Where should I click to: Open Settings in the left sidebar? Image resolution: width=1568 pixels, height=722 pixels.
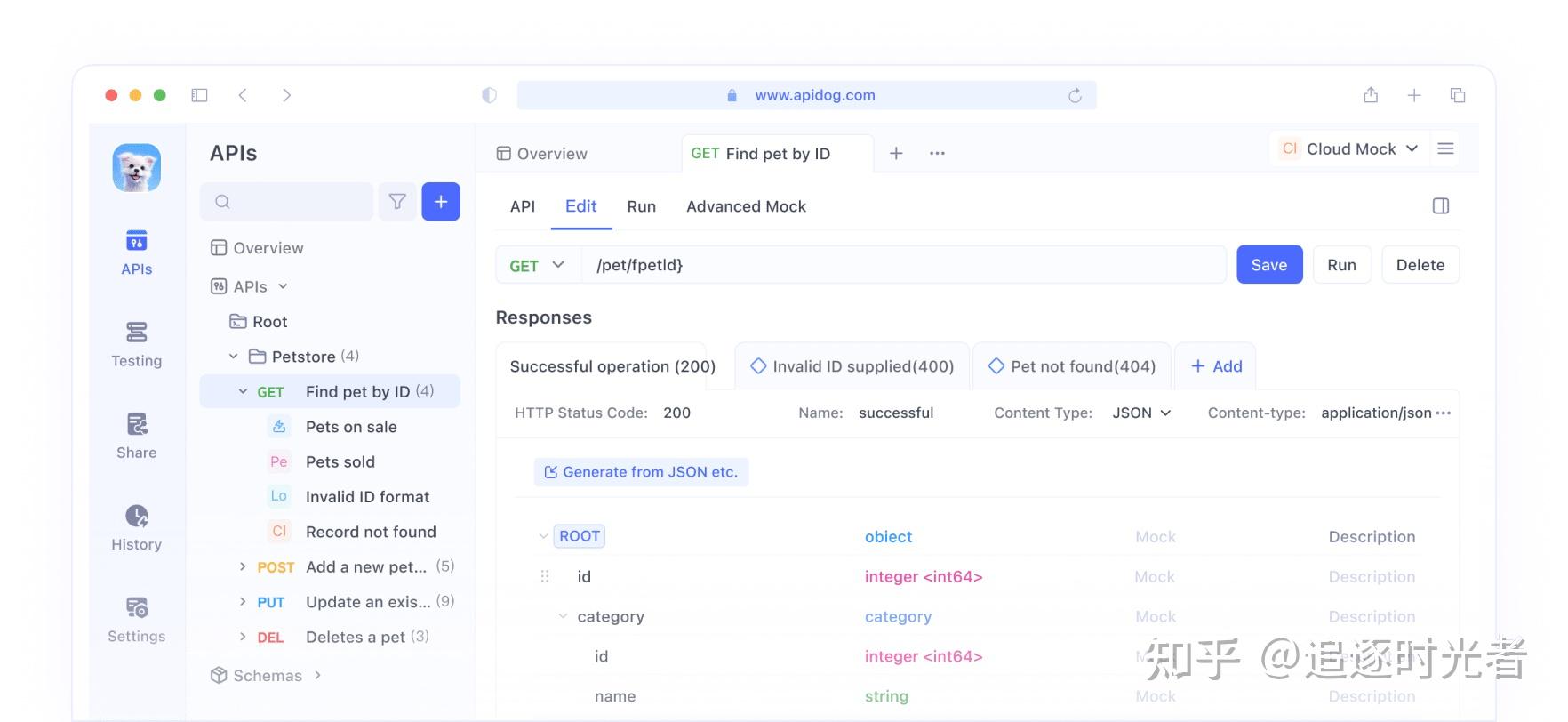tap(136, 620)
